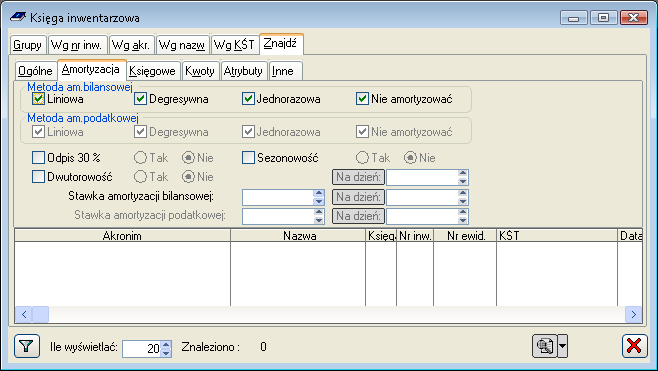Click the Nr inw. column header
This screenshot has height=371, width=658.
[x=415, y=235]
